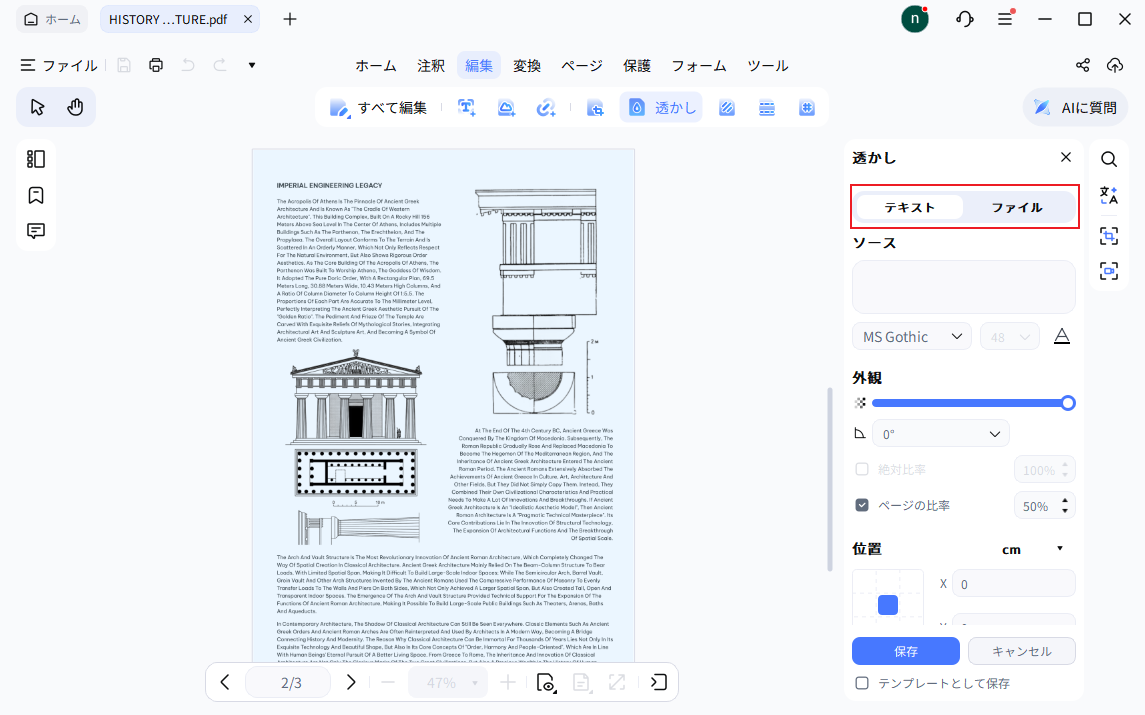Open the background tool icon
The height and width of the screenshot is (715, 1145).
point(727,107)
